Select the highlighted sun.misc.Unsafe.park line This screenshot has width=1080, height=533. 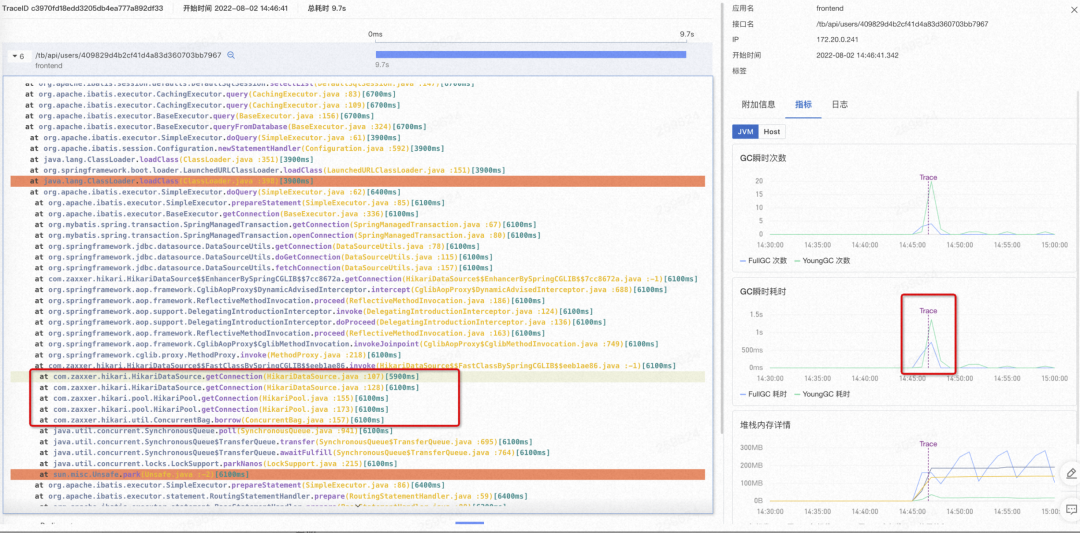click(x=357, y=474)
